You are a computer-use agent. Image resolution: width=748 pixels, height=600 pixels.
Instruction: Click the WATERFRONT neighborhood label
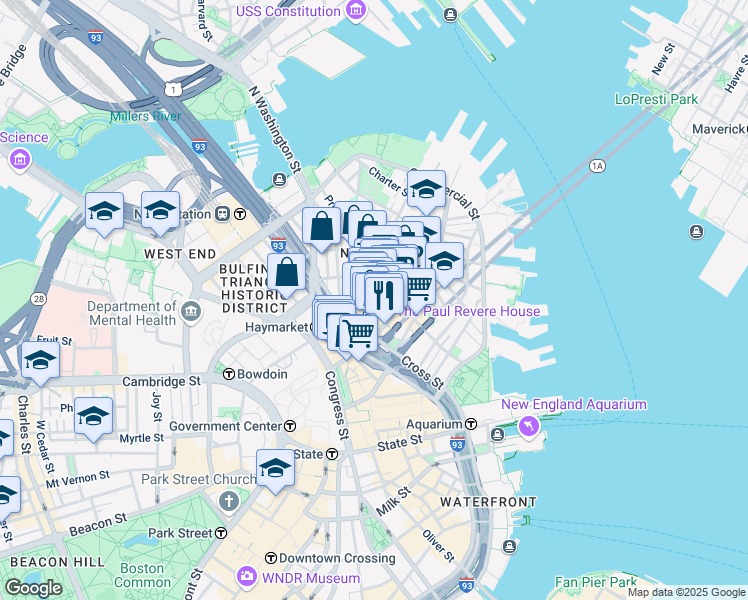(488, 502)
